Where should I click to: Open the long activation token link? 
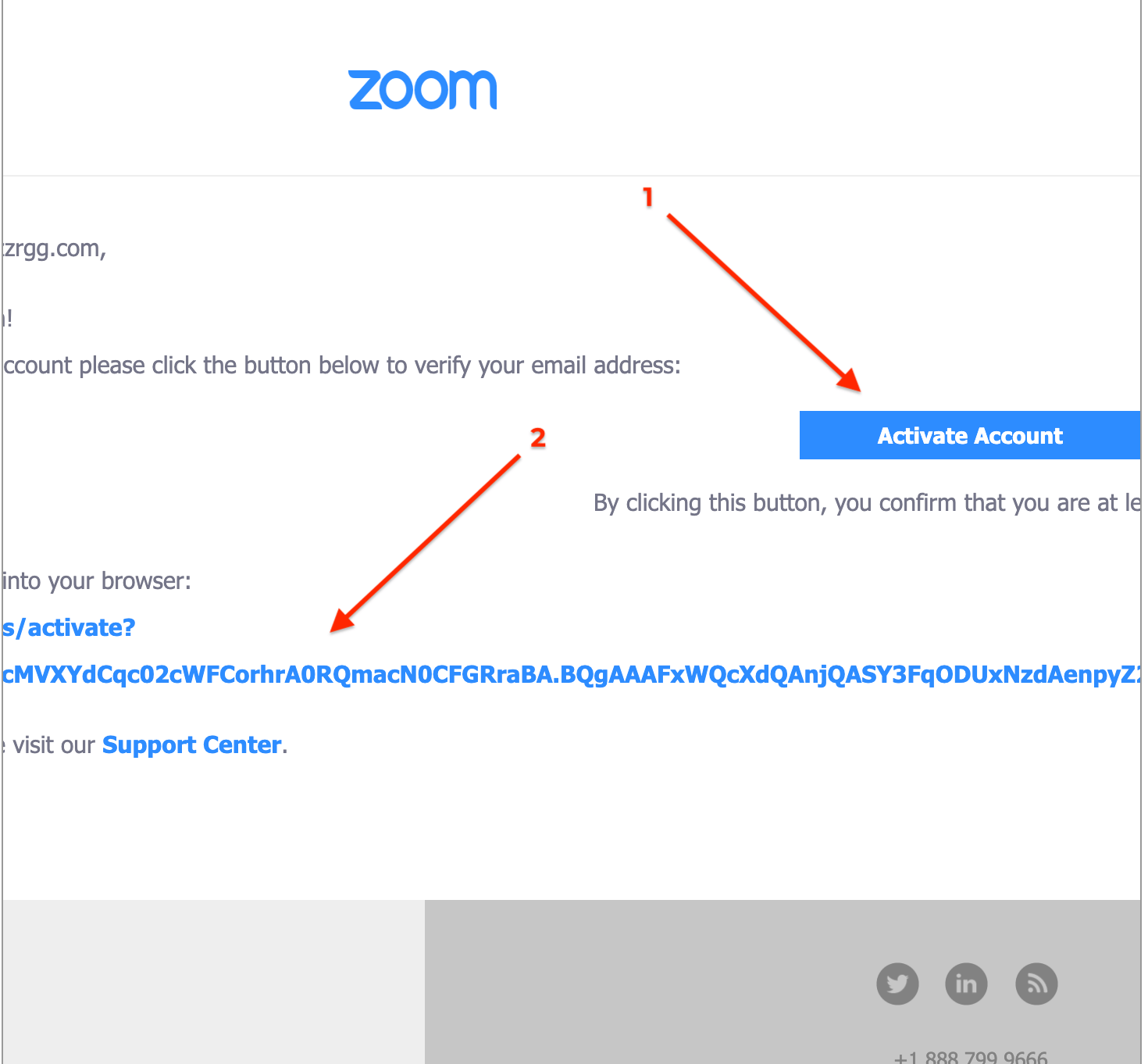pyautogui.click(x=572, y=674)
